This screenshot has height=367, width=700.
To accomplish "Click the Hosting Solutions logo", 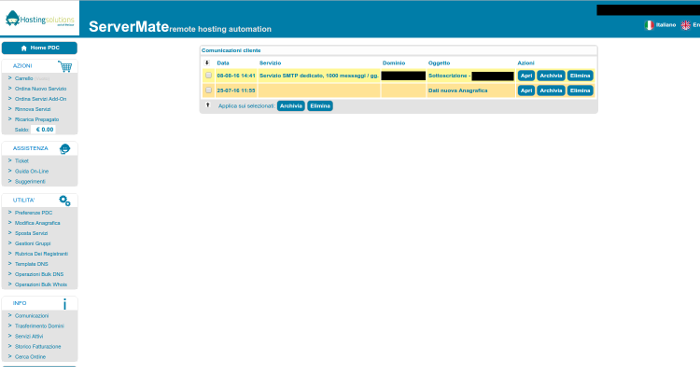I will (40, 19).
